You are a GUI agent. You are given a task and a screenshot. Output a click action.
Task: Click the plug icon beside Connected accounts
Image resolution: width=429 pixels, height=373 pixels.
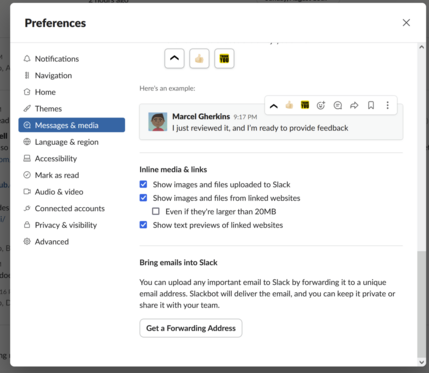click(27, 209)
